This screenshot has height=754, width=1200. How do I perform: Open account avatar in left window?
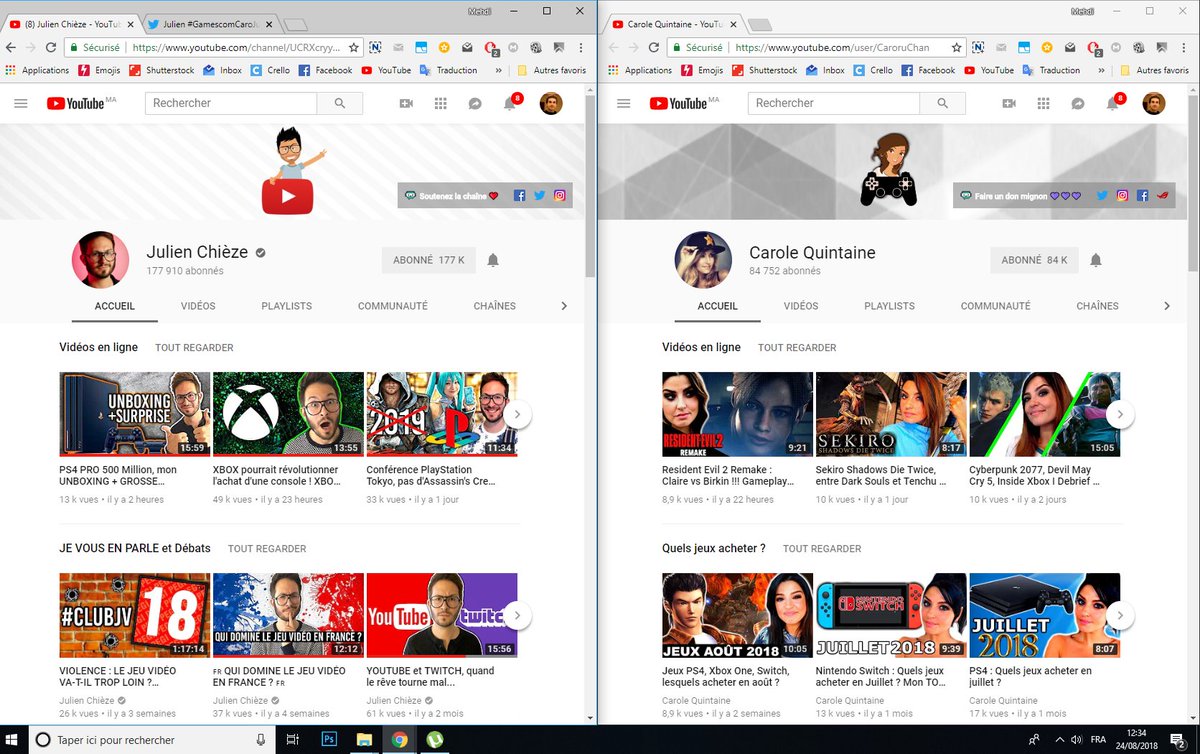(x=551, y=103)
